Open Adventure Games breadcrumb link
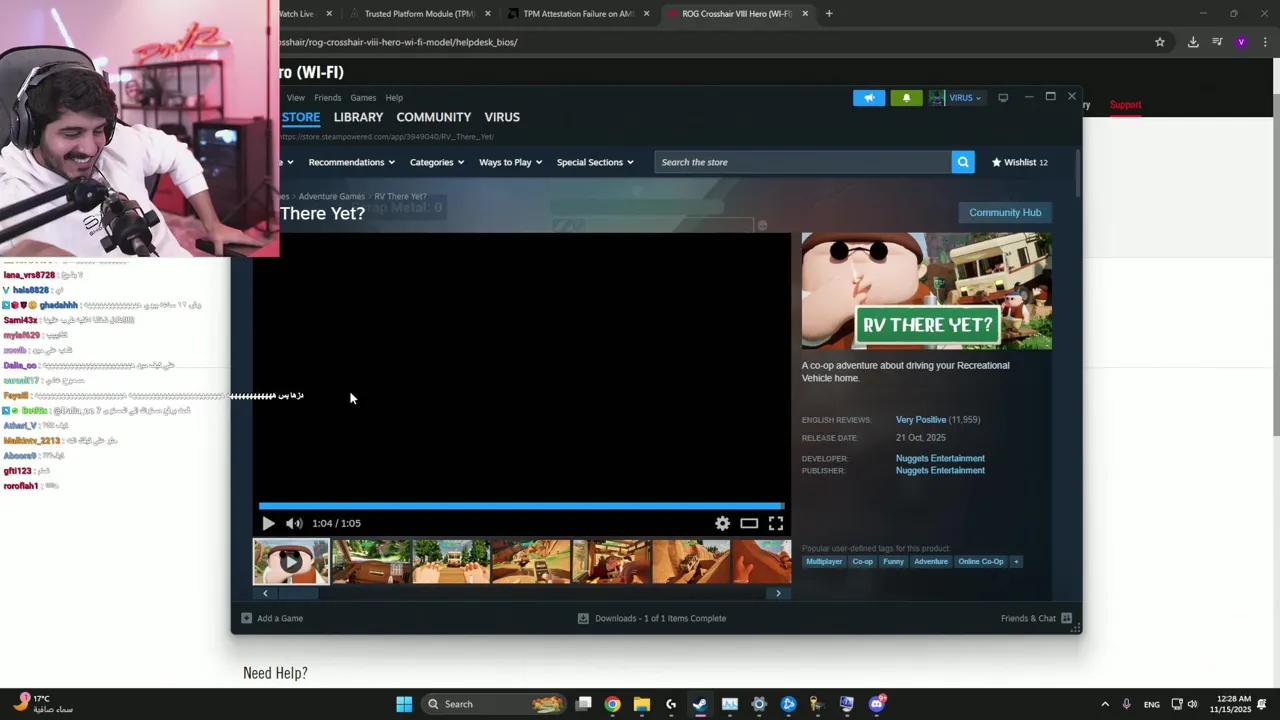This screenshot has height=720, width=1280. pos(331,196)
